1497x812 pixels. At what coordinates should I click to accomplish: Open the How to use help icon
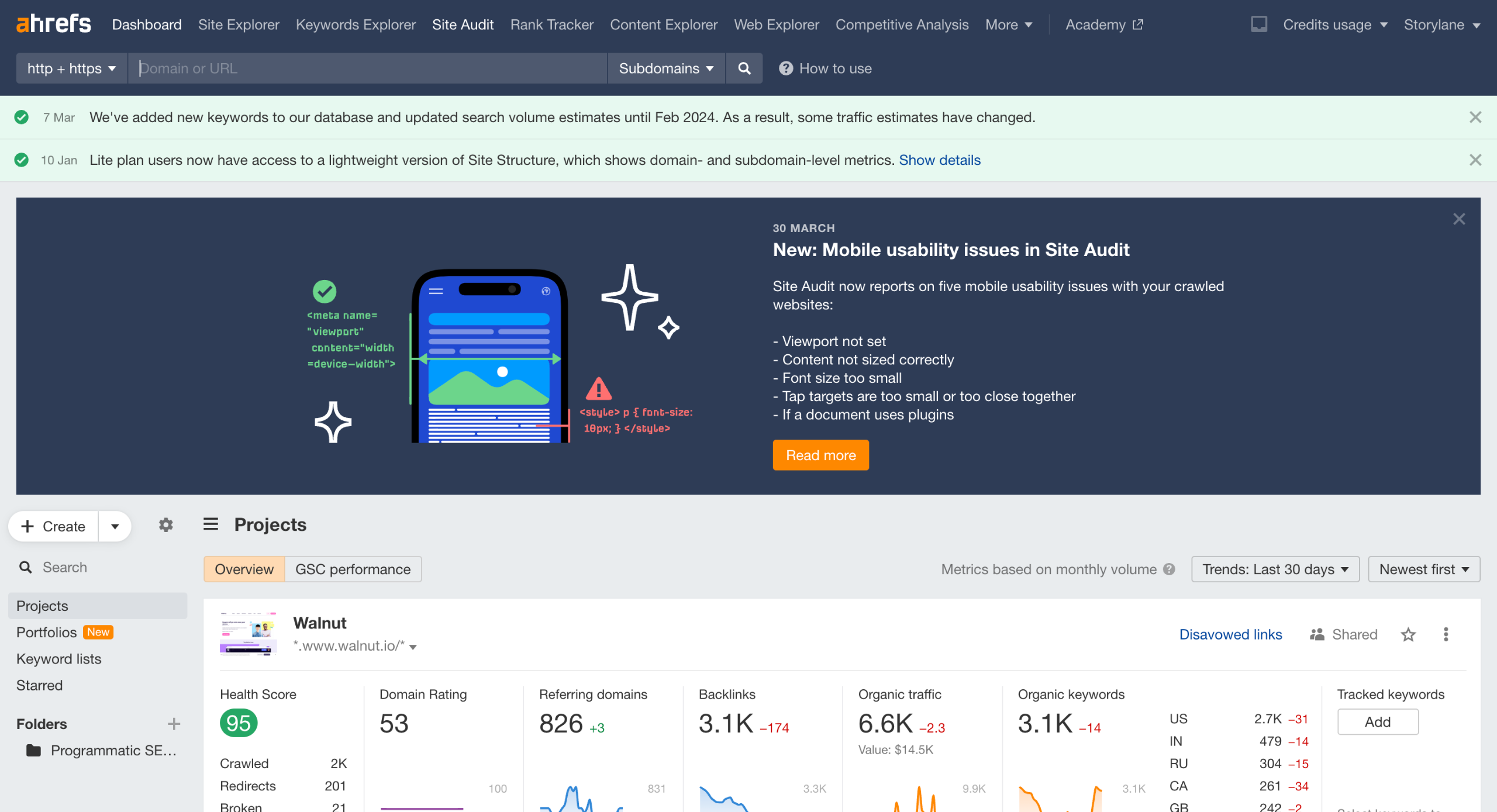(785, 68)
